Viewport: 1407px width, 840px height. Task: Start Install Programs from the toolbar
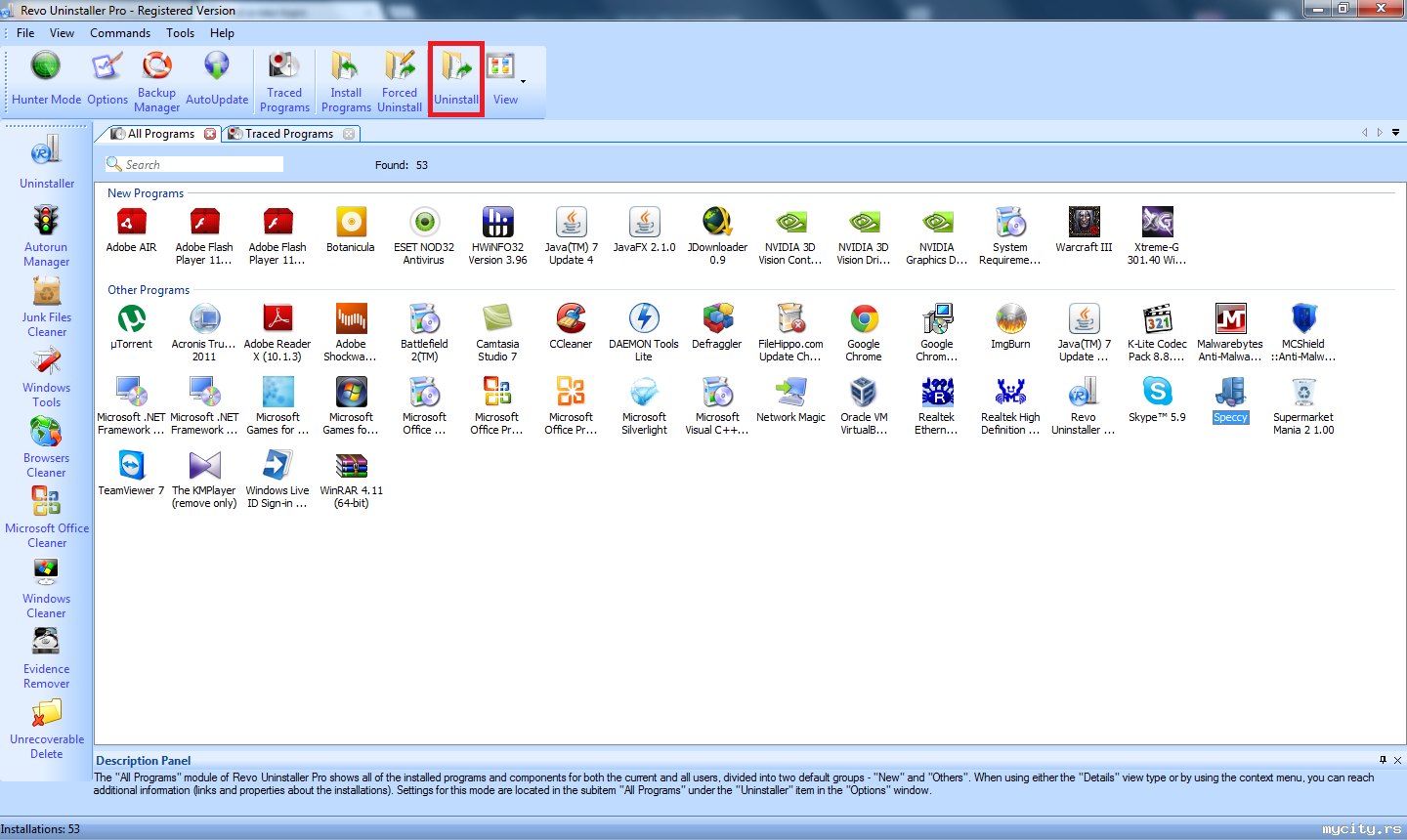346,82
